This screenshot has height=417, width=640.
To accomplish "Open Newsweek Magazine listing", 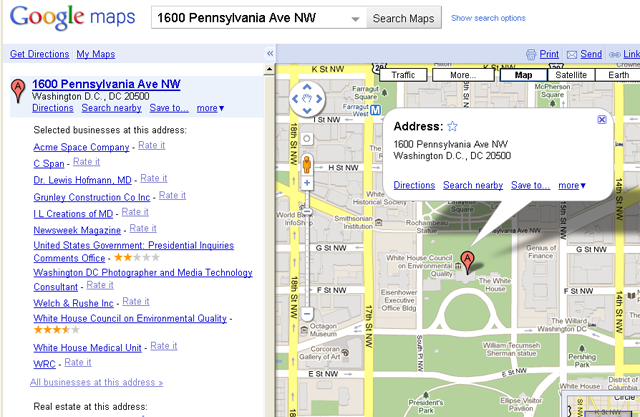I will [x=77, y=230].
